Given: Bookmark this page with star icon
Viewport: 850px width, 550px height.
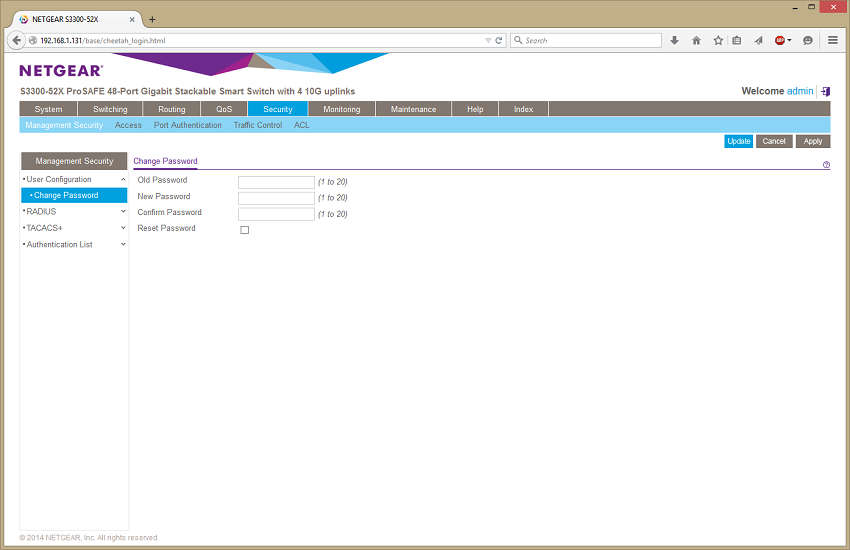Looking at the screenshot, I should coord(718,40).
